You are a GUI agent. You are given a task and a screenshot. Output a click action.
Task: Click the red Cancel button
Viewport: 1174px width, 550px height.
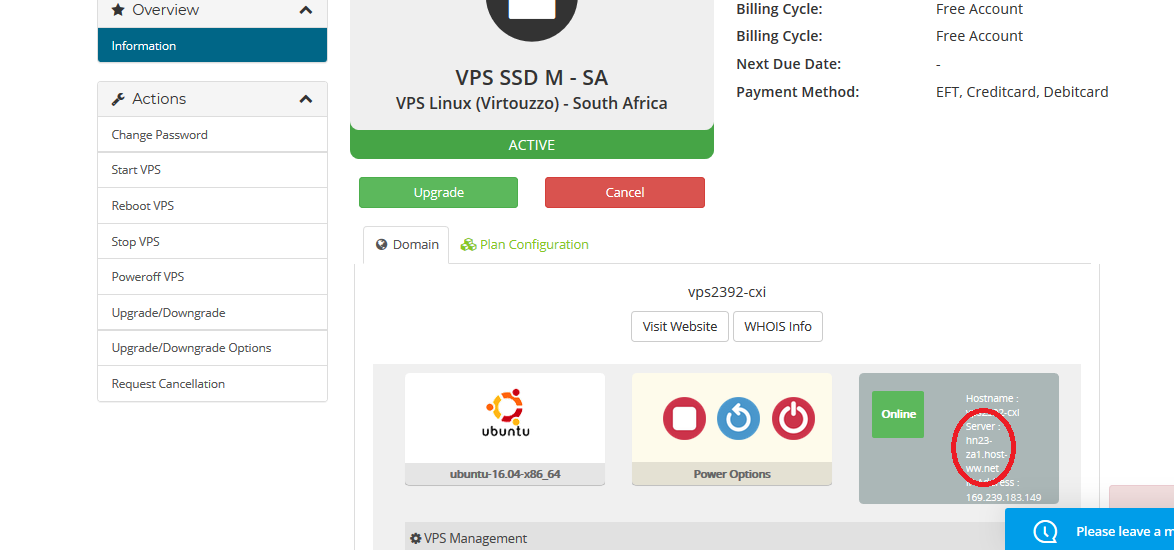pos(624,192)
